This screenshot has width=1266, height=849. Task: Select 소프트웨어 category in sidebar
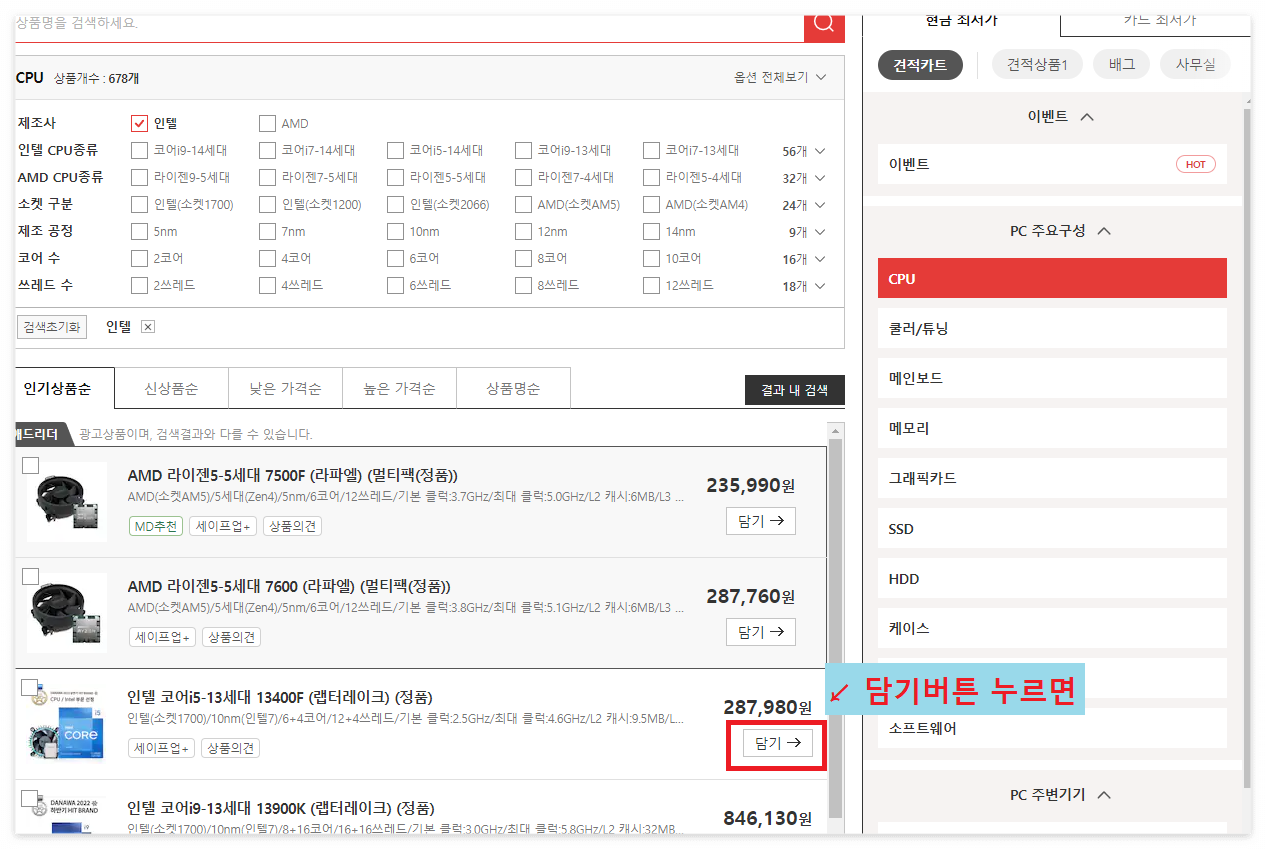(x=1052, y=728)
